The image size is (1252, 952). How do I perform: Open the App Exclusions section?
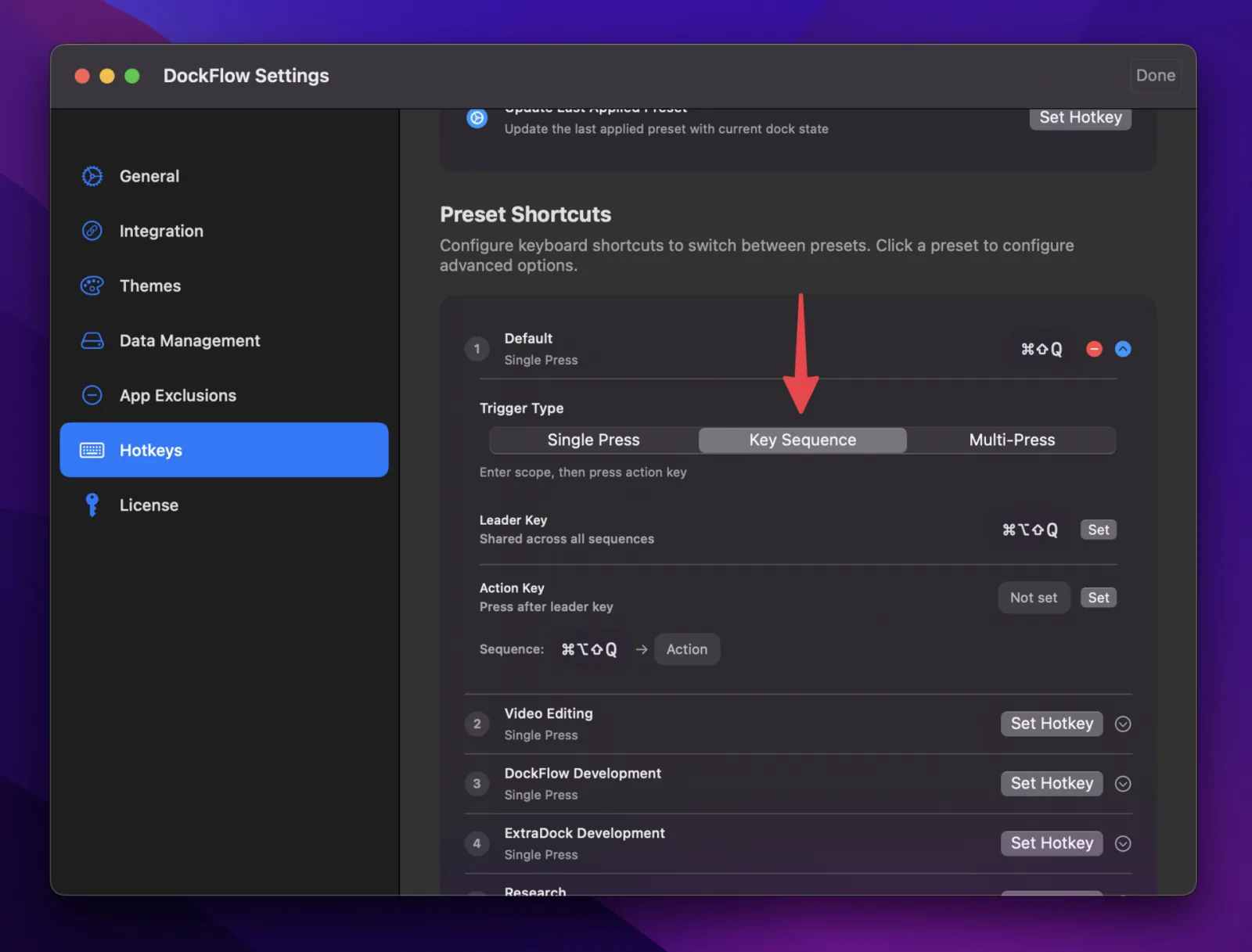[x=224, y=395]
